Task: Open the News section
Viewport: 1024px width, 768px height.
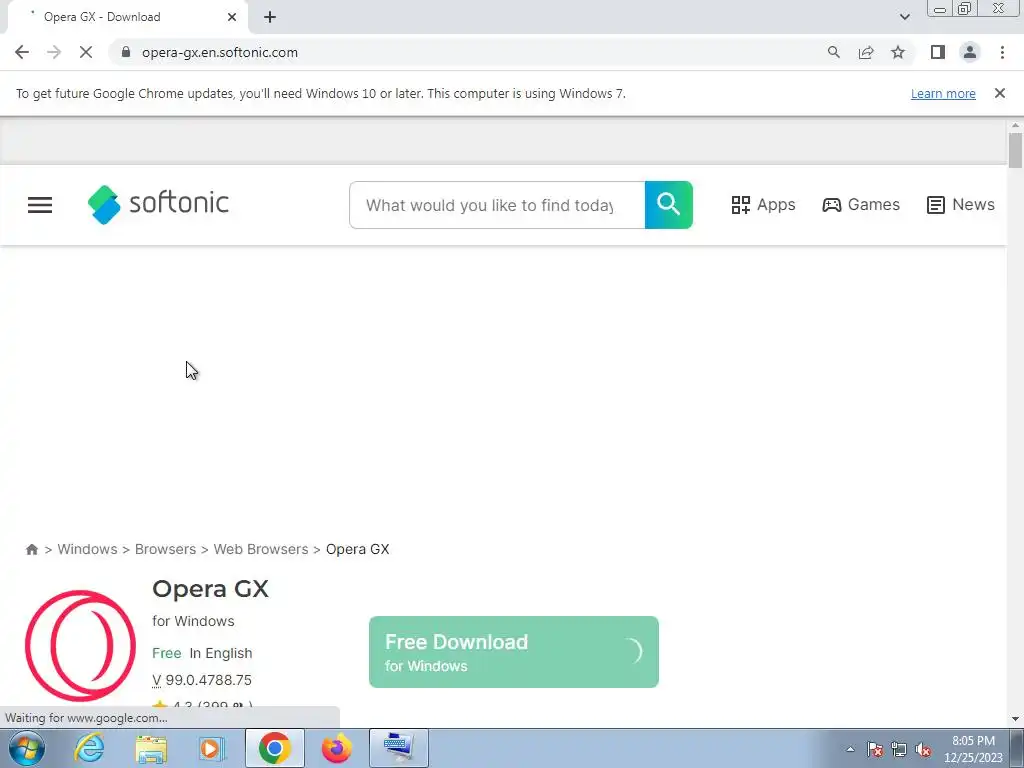Action: click(960, 204)
